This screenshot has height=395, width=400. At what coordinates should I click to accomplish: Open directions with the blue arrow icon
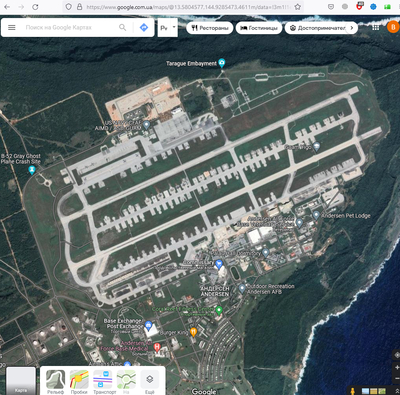pyautogui.click(x=144, y=28)
